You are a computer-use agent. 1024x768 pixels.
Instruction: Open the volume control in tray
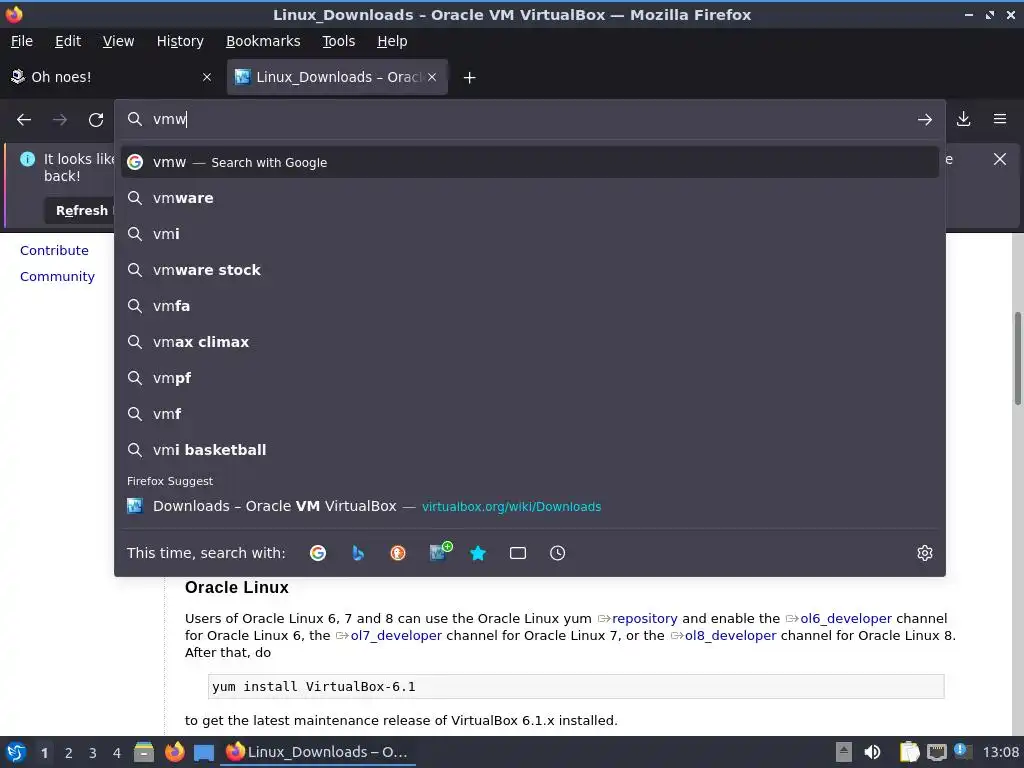click(x=872, y=752)
